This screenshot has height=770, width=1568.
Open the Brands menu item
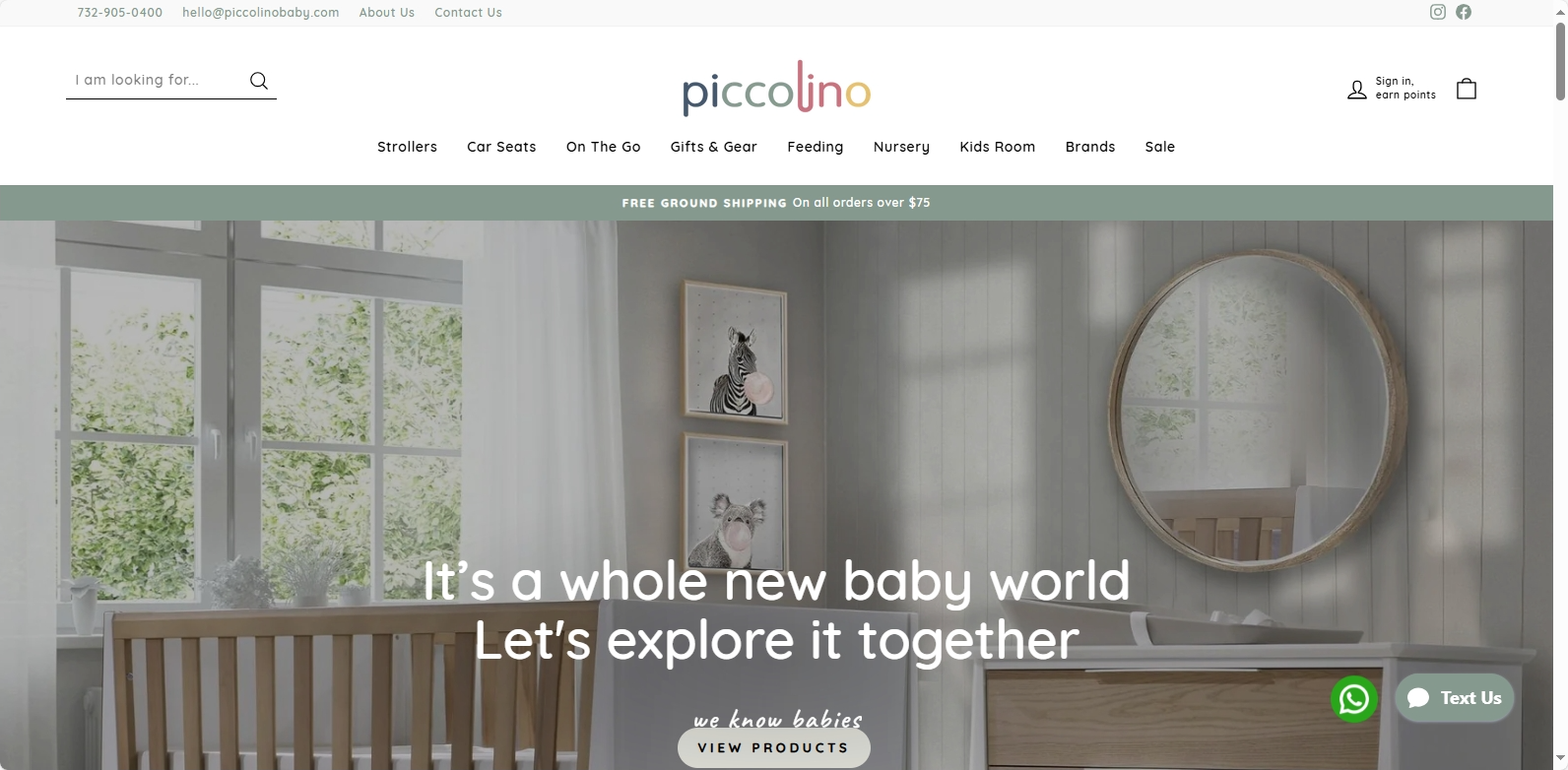(x=1090, y=147)
